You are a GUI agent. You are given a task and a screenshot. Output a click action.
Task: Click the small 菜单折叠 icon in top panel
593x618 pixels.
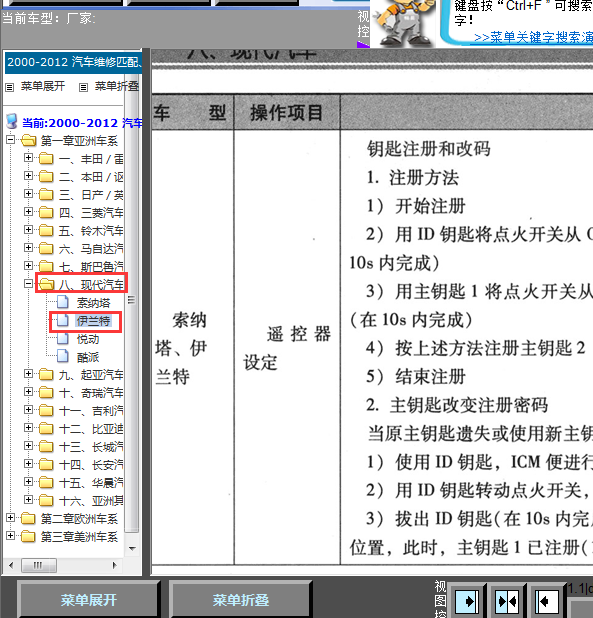click(x=83, y=87)
